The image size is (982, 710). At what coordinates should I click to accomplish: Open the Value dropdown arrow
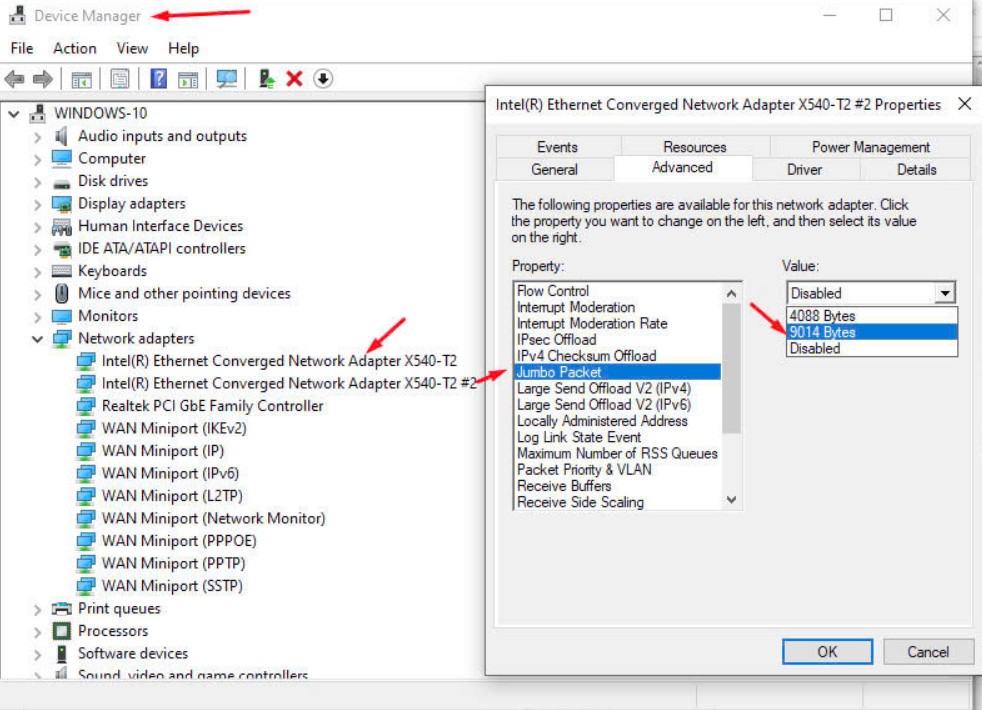pos(945,292)
